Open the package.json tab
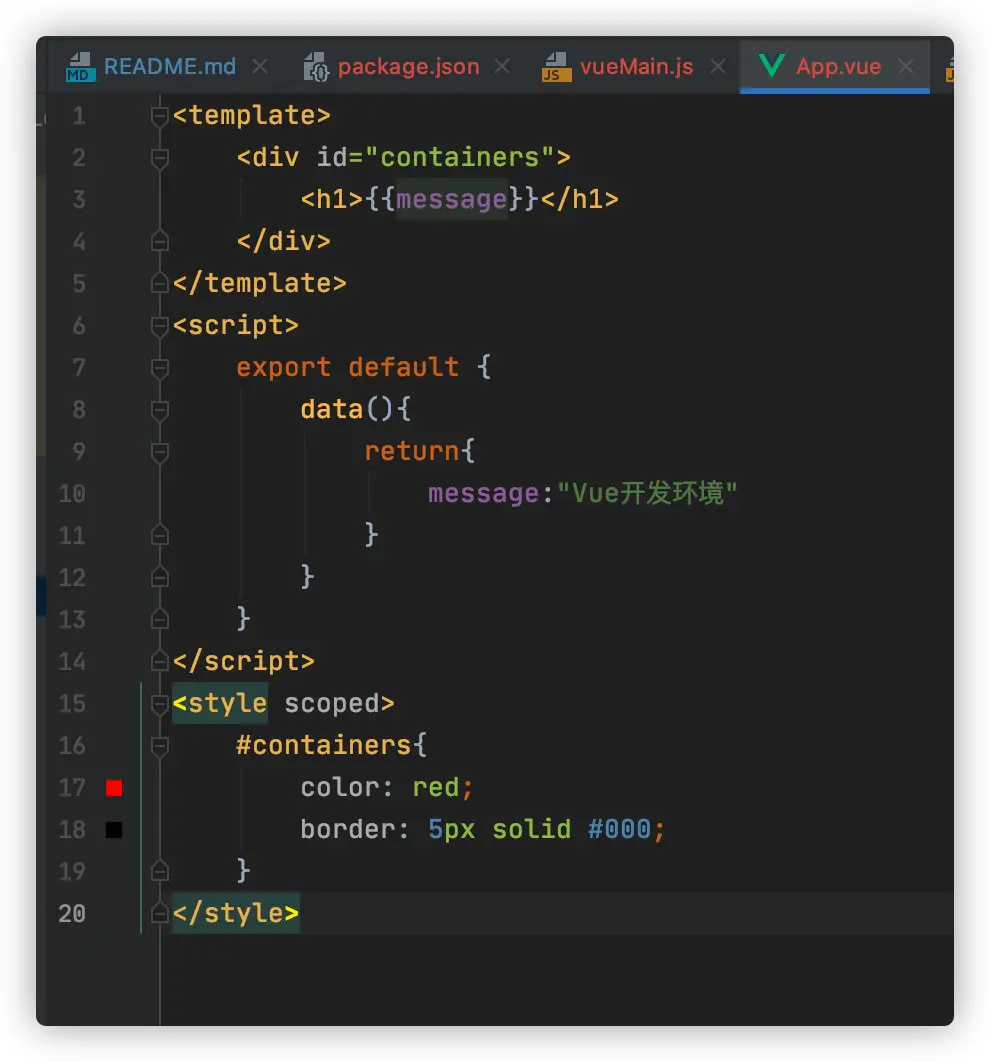Viewport: 990px width, 1062px height. [408, 66]
